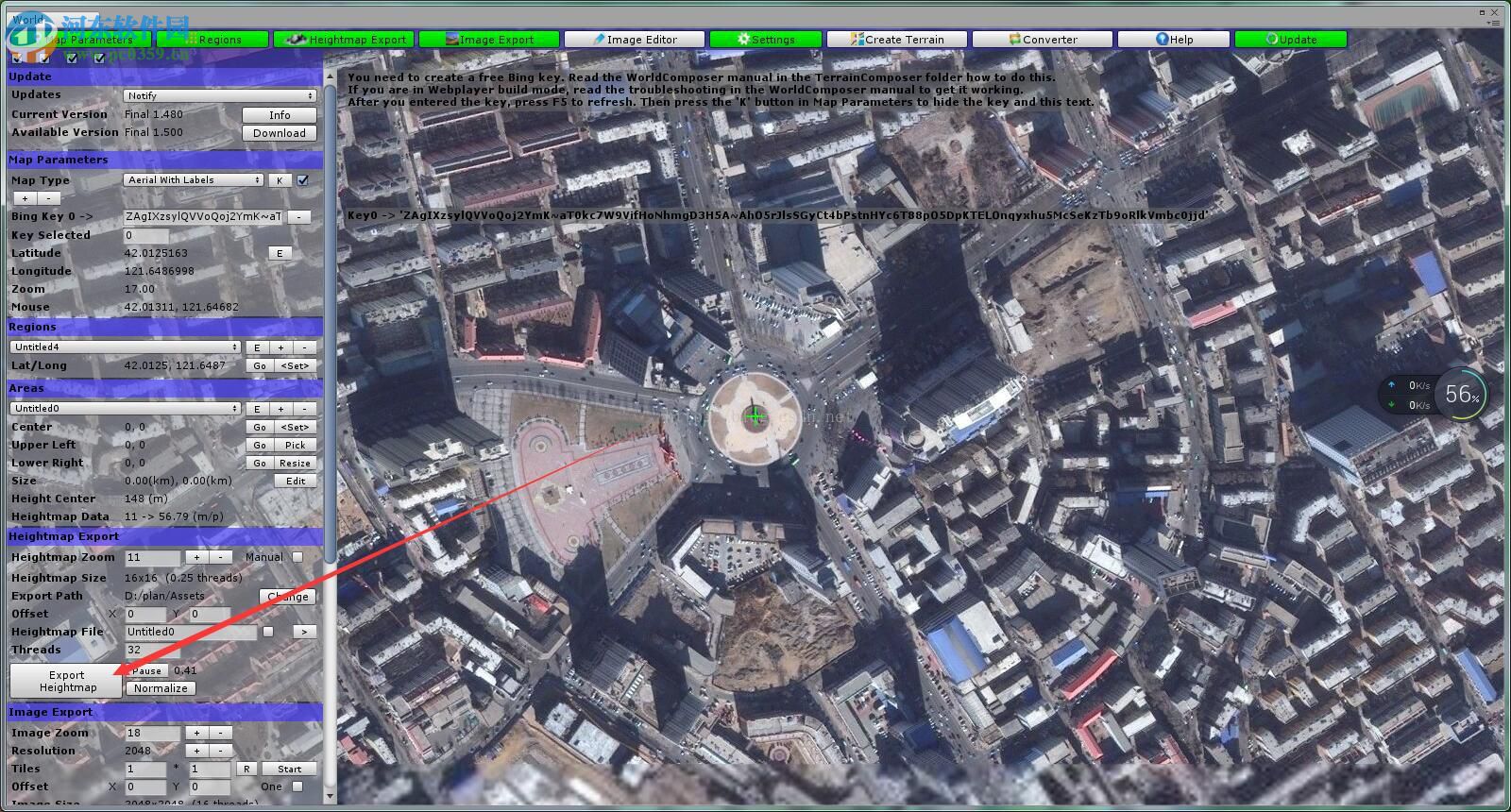Click the Heightmap File name field
Viewport: 1511px width, 812px height.
[190, 632]
